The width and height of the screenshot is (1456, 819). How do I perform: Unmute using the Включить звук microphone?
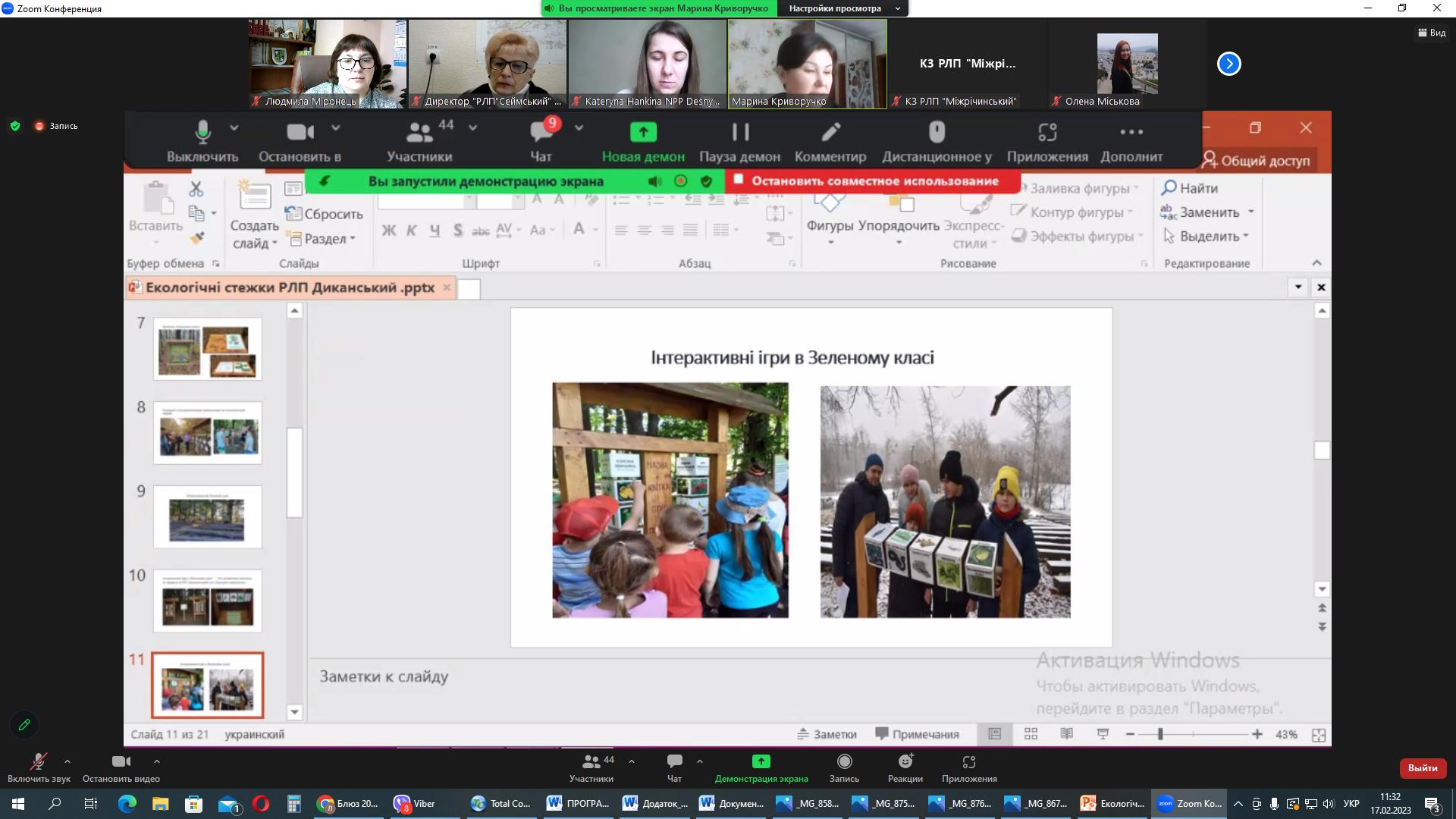click(38, 761)
